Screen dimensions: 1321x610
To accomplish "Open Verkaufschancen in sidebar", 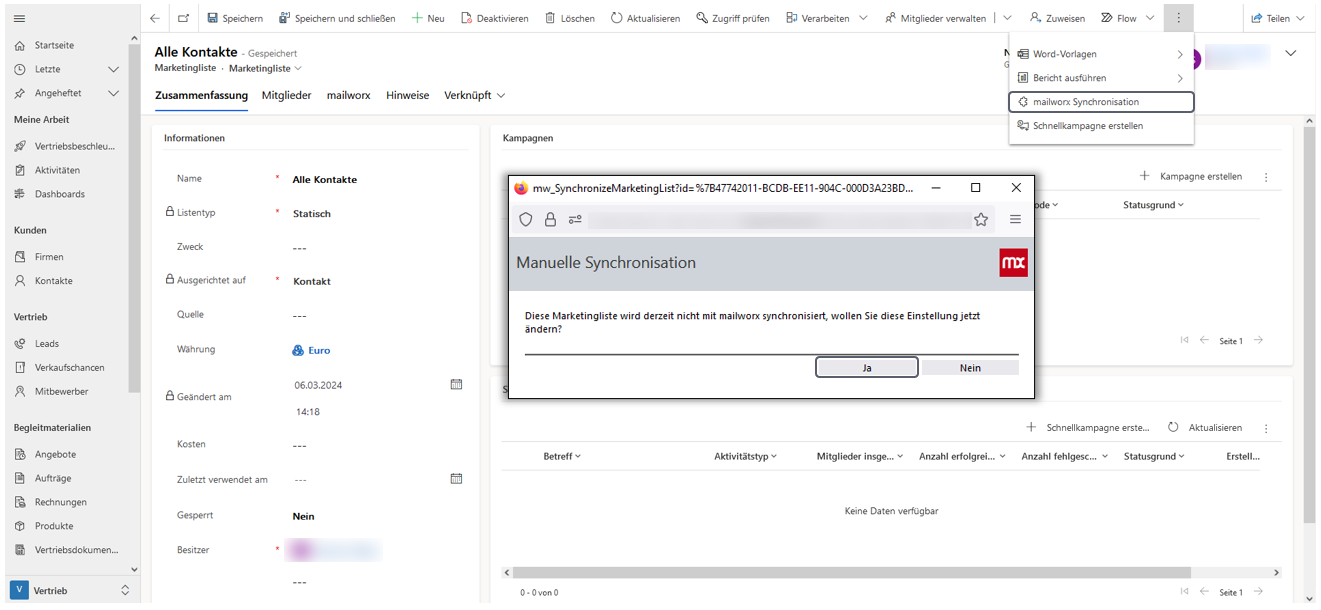I will (69, 367).
